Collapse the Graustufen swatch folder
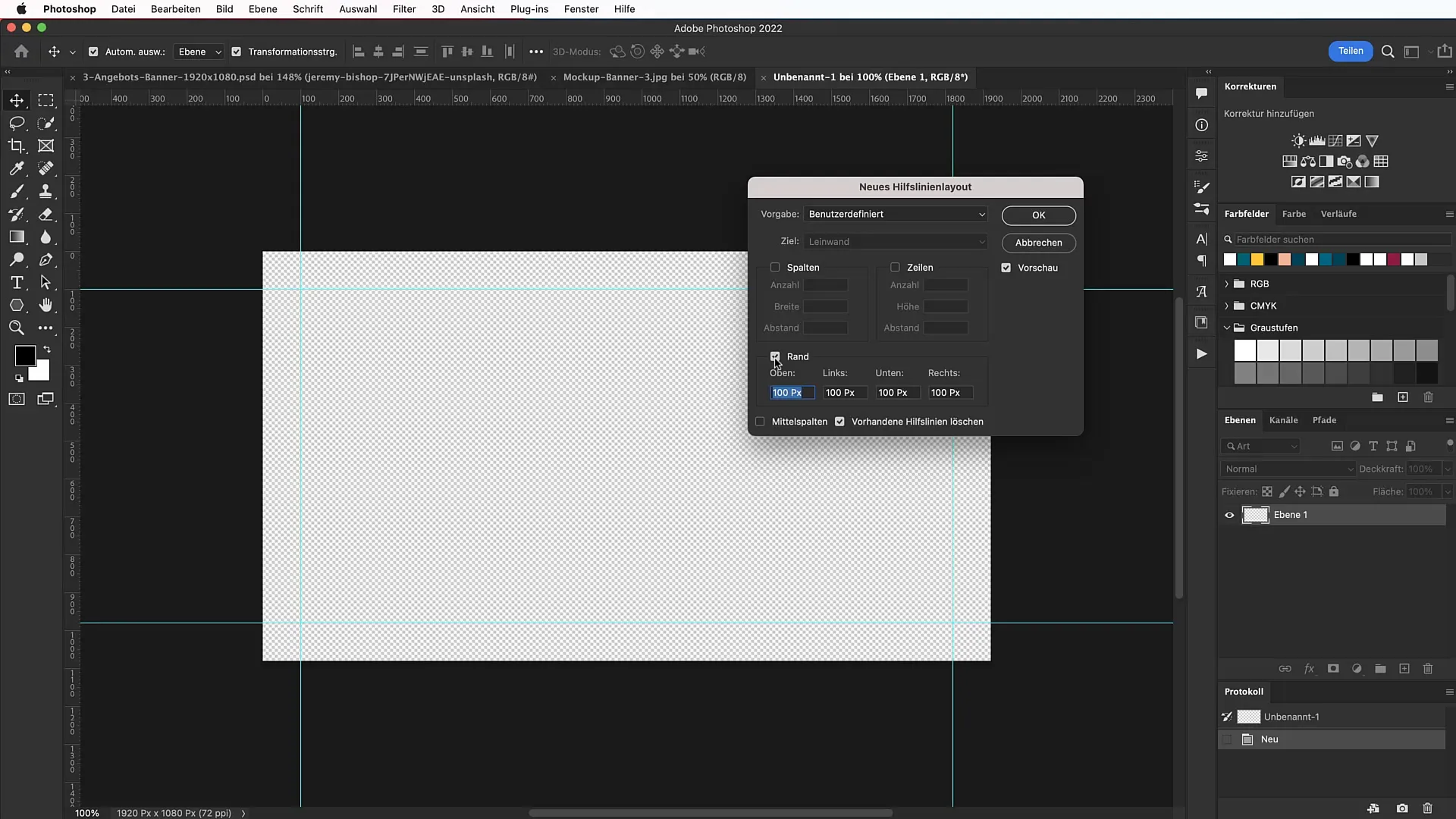 tap(1226, 328)
